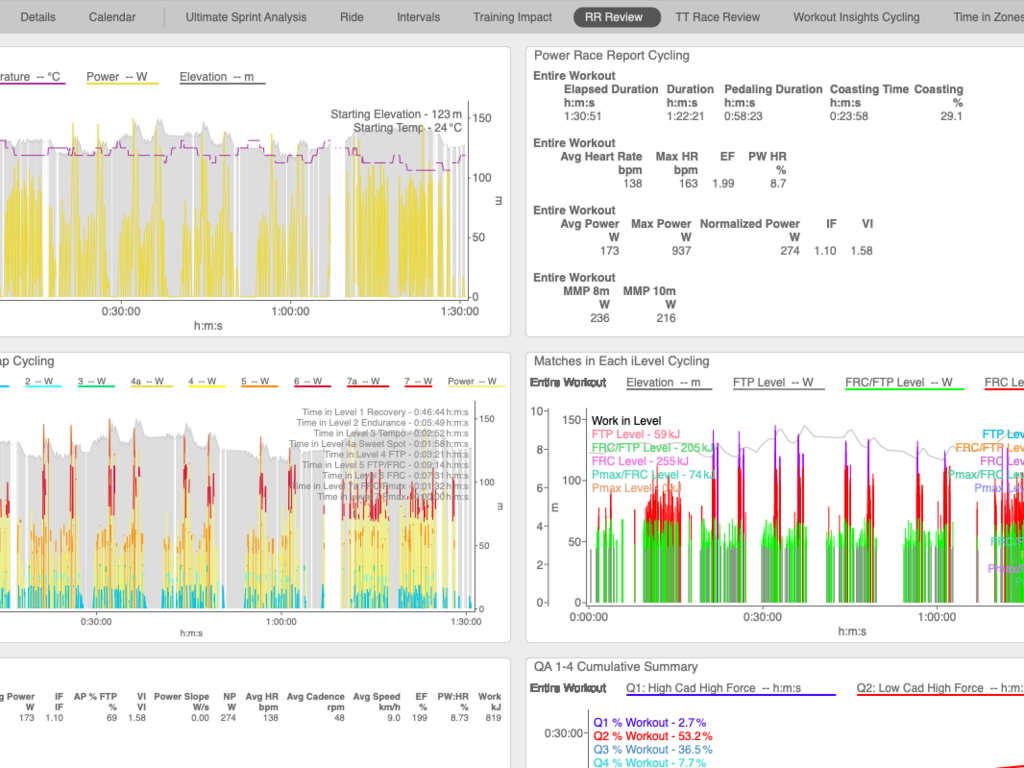The width and height of the screenshot is (1024, 768).
Task: Toggle Elevation legend in Matches chart
Action: point(669,382)
